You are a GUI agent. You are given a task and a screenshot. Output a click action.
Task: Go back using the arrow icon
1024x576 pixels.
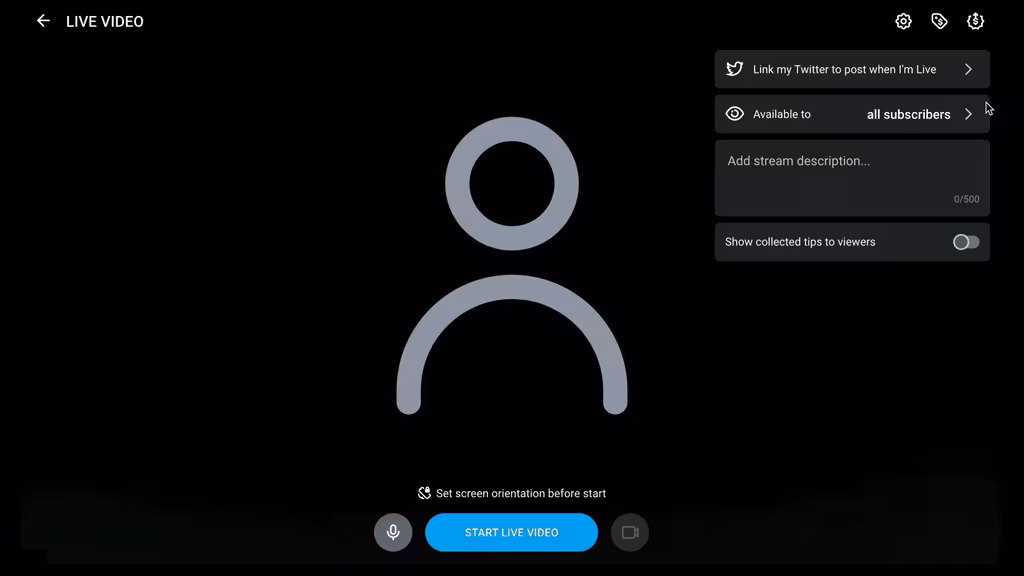pos(43,21)
